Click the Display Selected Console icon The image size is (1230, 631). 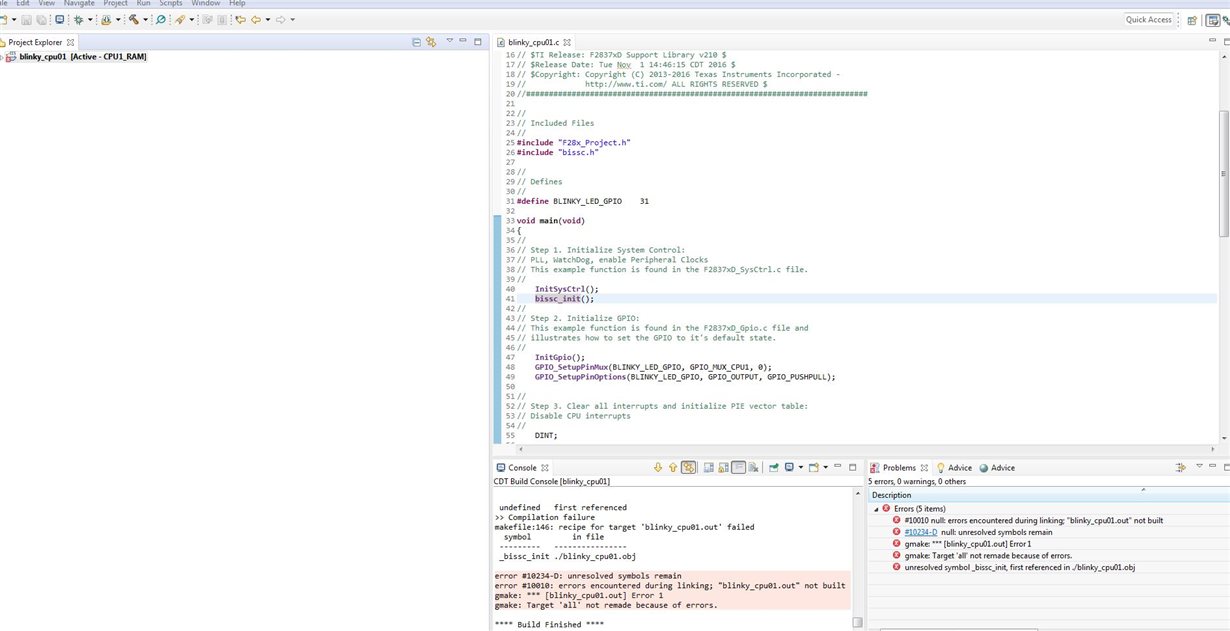tap(789, 467)
